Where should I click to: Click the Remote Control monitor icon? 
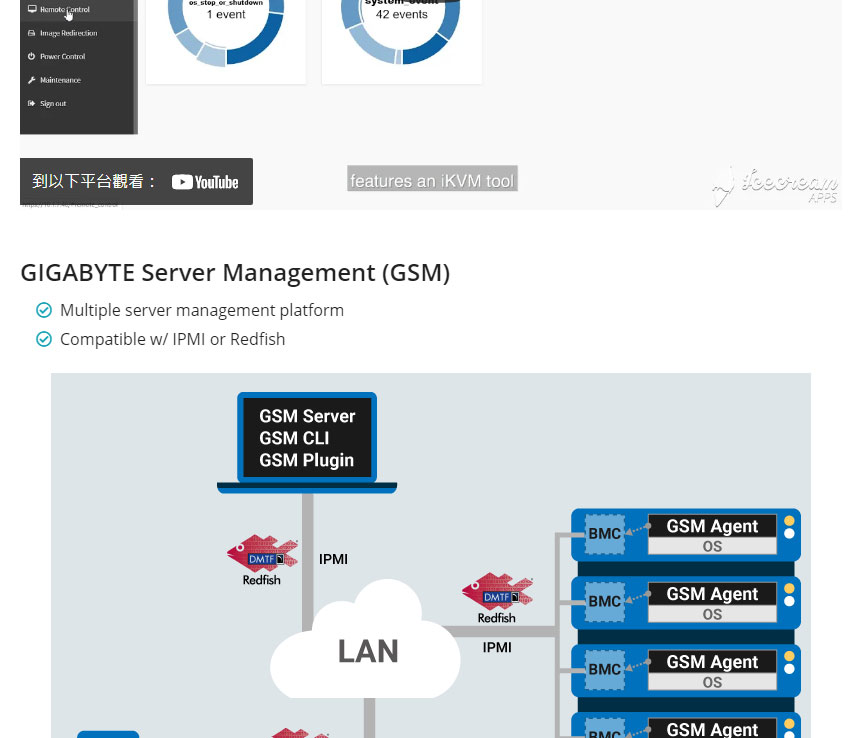click(x=32, y=9)
